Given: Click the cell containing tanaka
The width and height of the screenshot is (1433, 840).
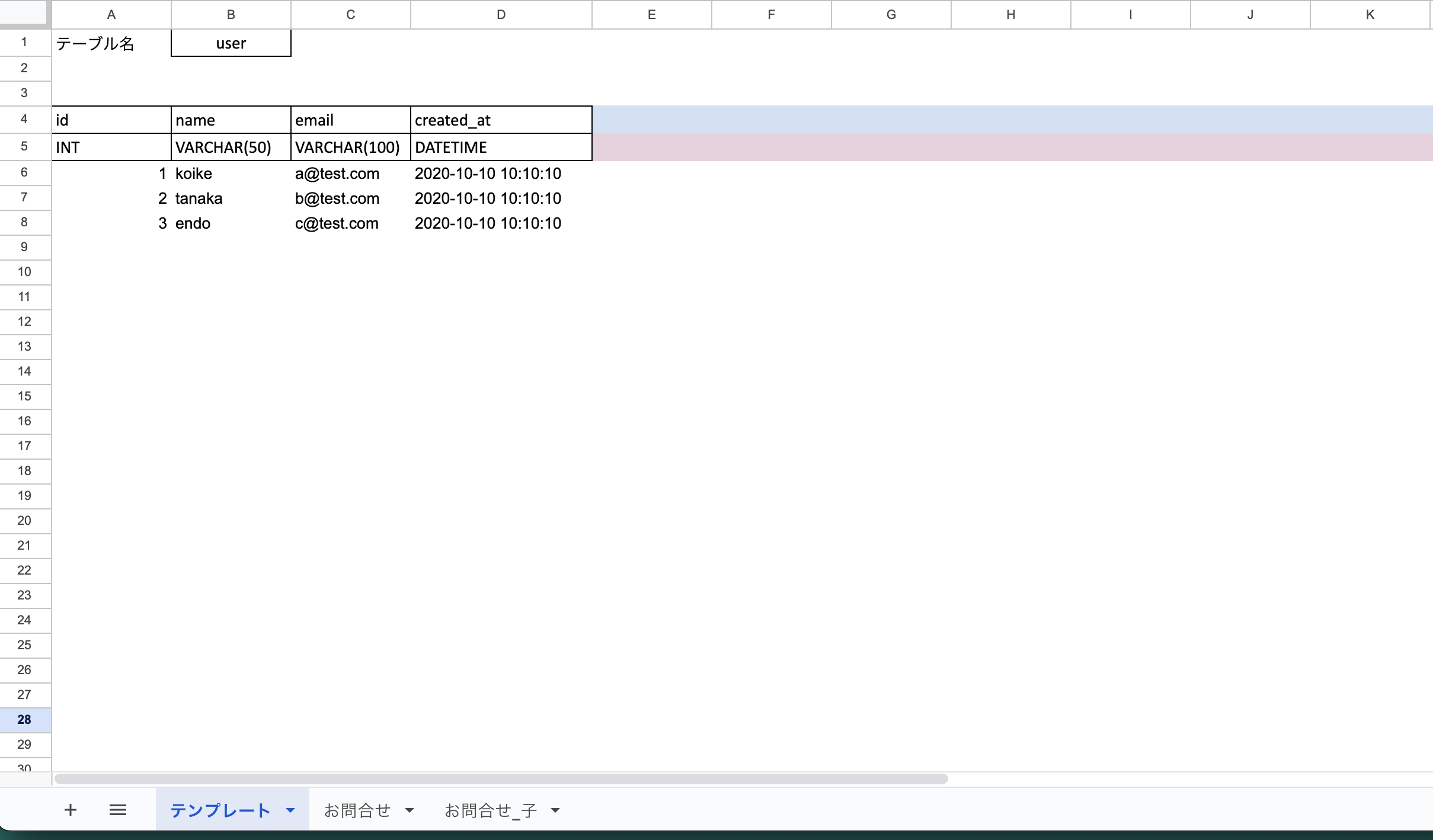Looking at the screenshot, I should pos(231,198).
